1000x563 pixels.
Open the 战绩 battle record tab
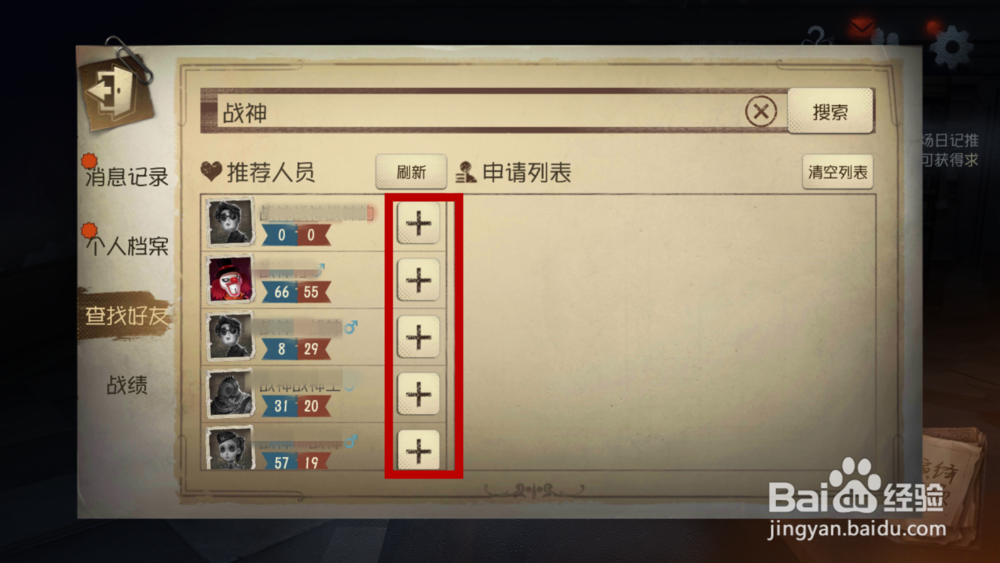pyautogui.click(x=126, y=384)
